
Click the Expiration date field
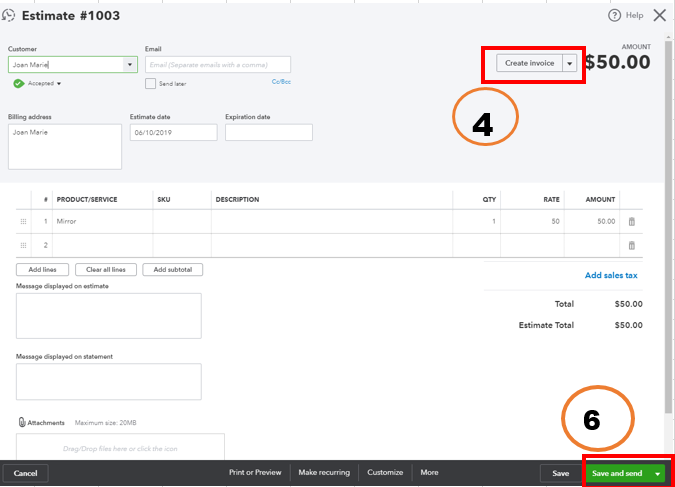coord(268,132)
